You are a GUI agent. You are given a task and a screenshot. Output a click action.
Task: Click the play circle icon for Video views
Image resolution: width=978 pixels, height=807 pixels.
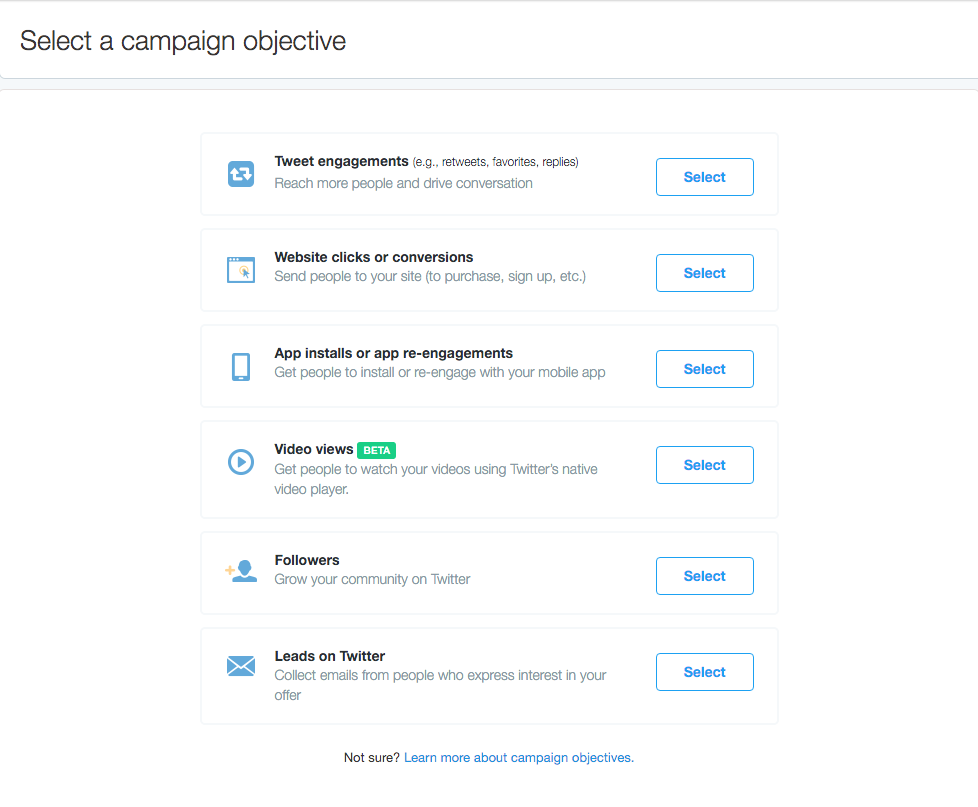point(241,462)
